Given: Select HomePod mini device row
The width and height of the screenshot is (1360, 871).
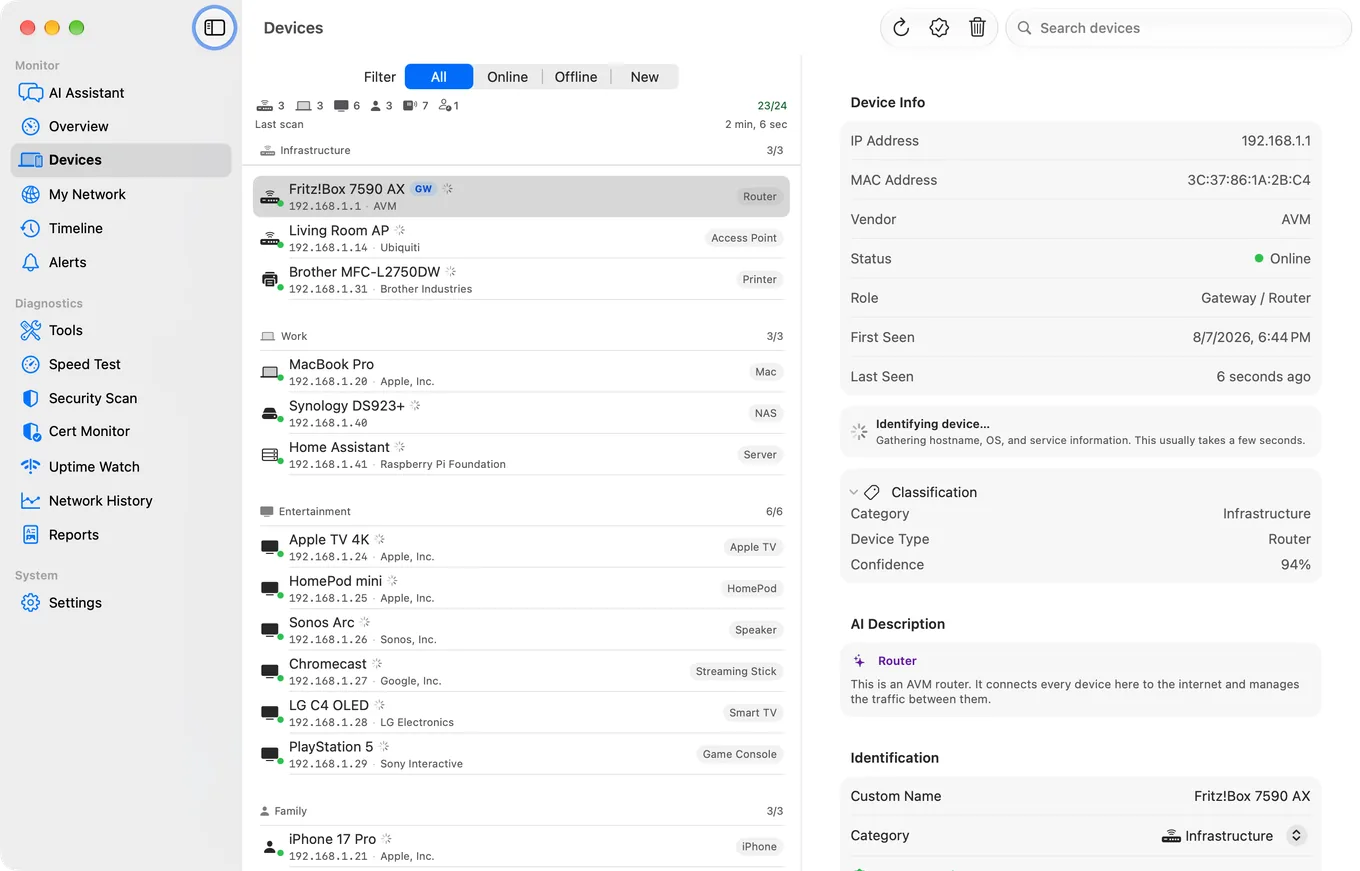Looking at the screenshot, I should (x=521, y=588).
